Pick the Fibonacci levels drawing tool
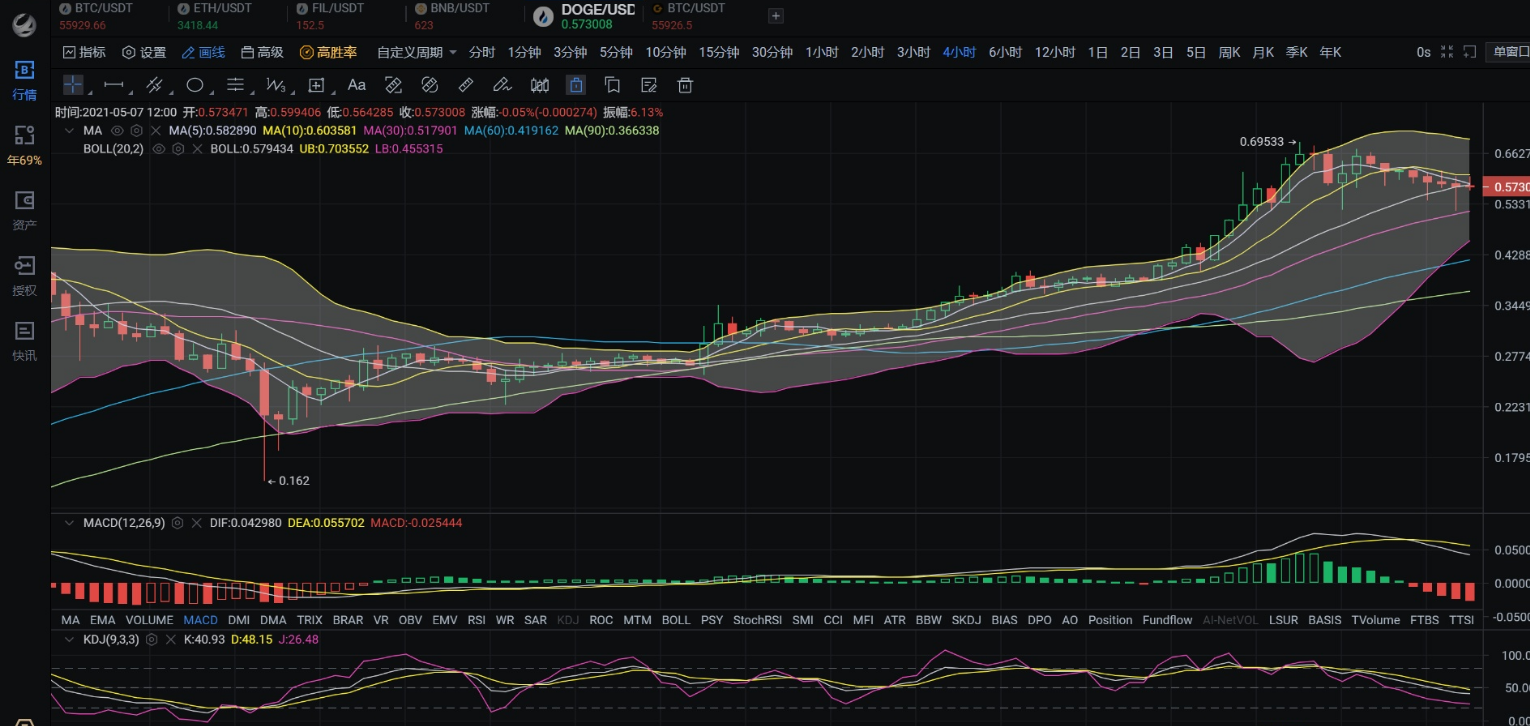 [235, 85]
